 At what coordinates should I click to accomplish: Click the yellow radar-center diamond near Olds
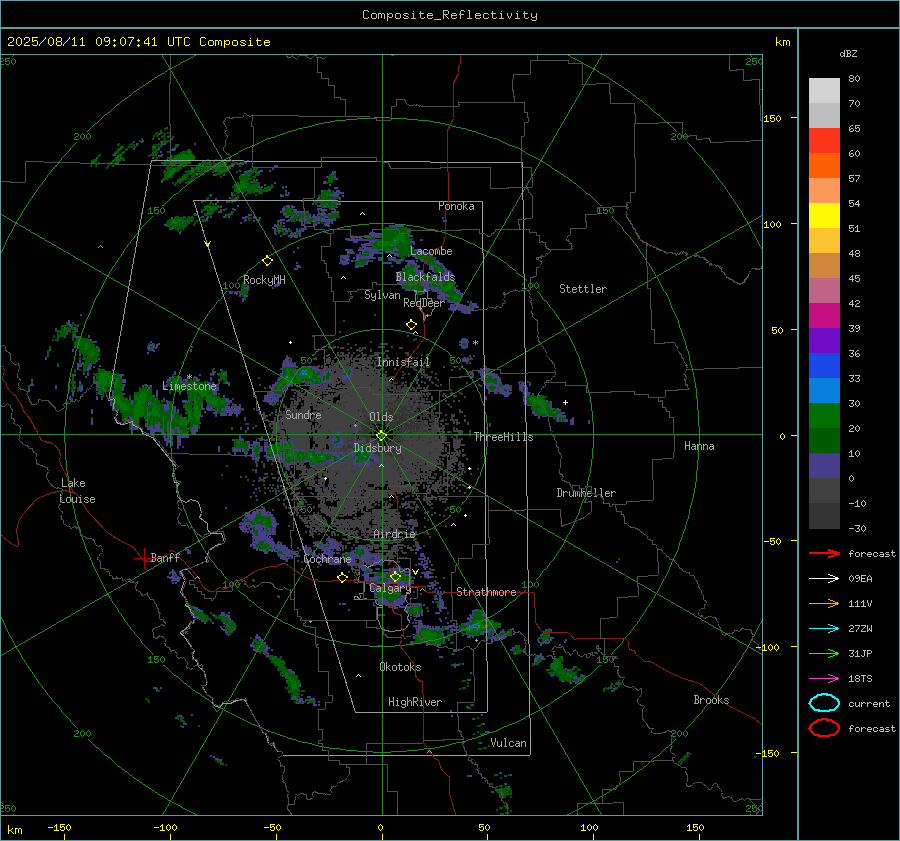pos(381,436)
